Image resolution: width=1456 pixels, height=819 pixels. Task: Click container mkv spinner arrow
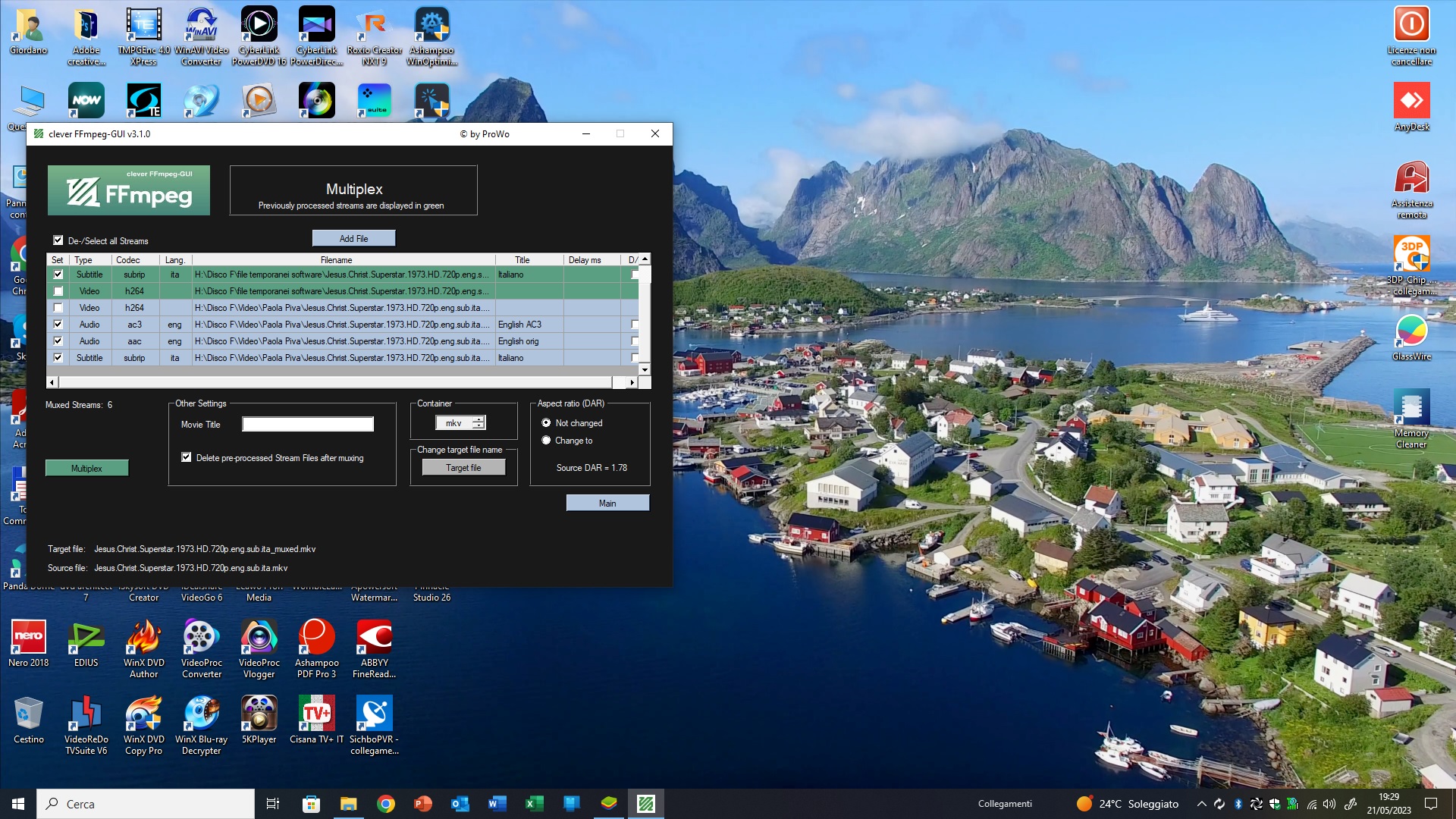pyautogui.click(x=479, y=420)
